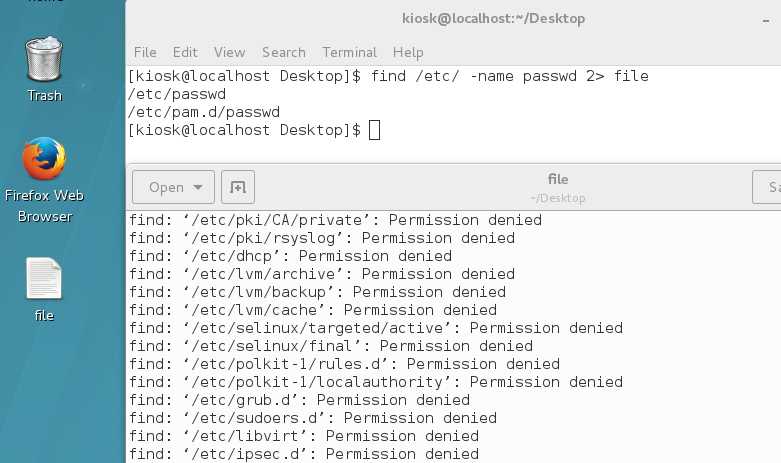Click the partially visible Save button

(x=767, y=187)
